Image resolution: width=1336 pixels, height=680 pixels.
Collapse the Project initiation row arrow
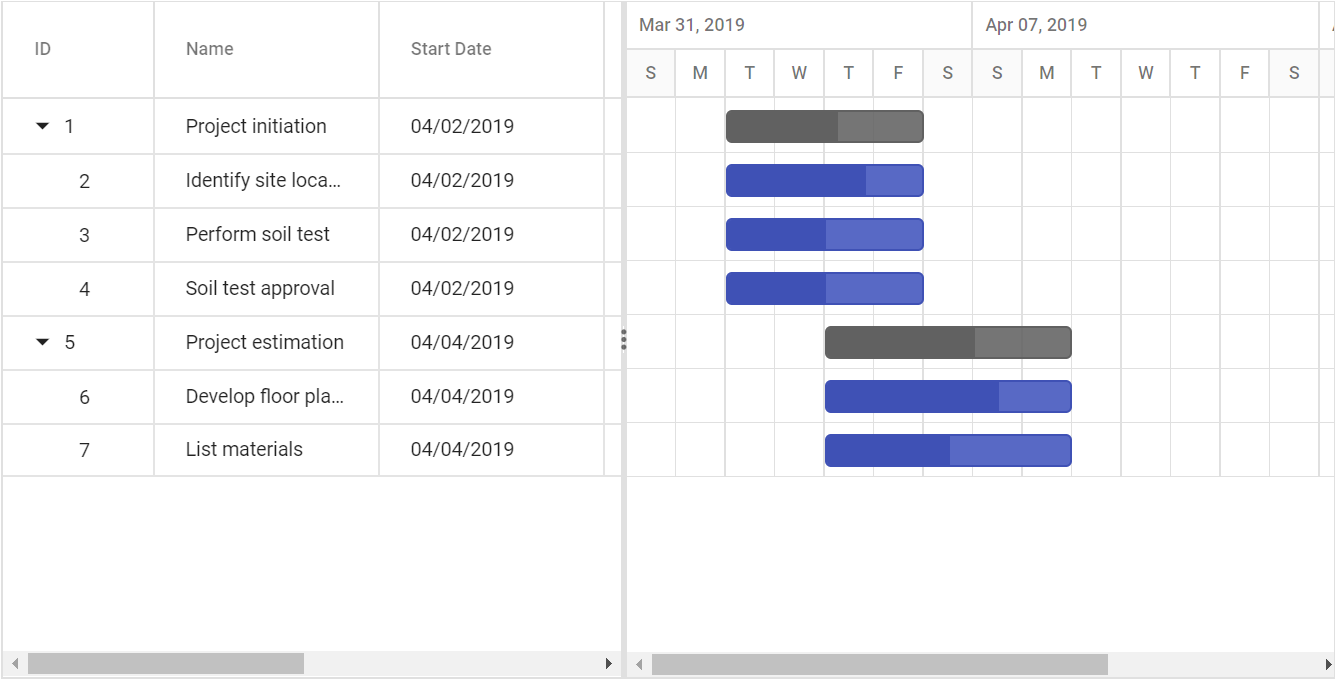[42, 126]
